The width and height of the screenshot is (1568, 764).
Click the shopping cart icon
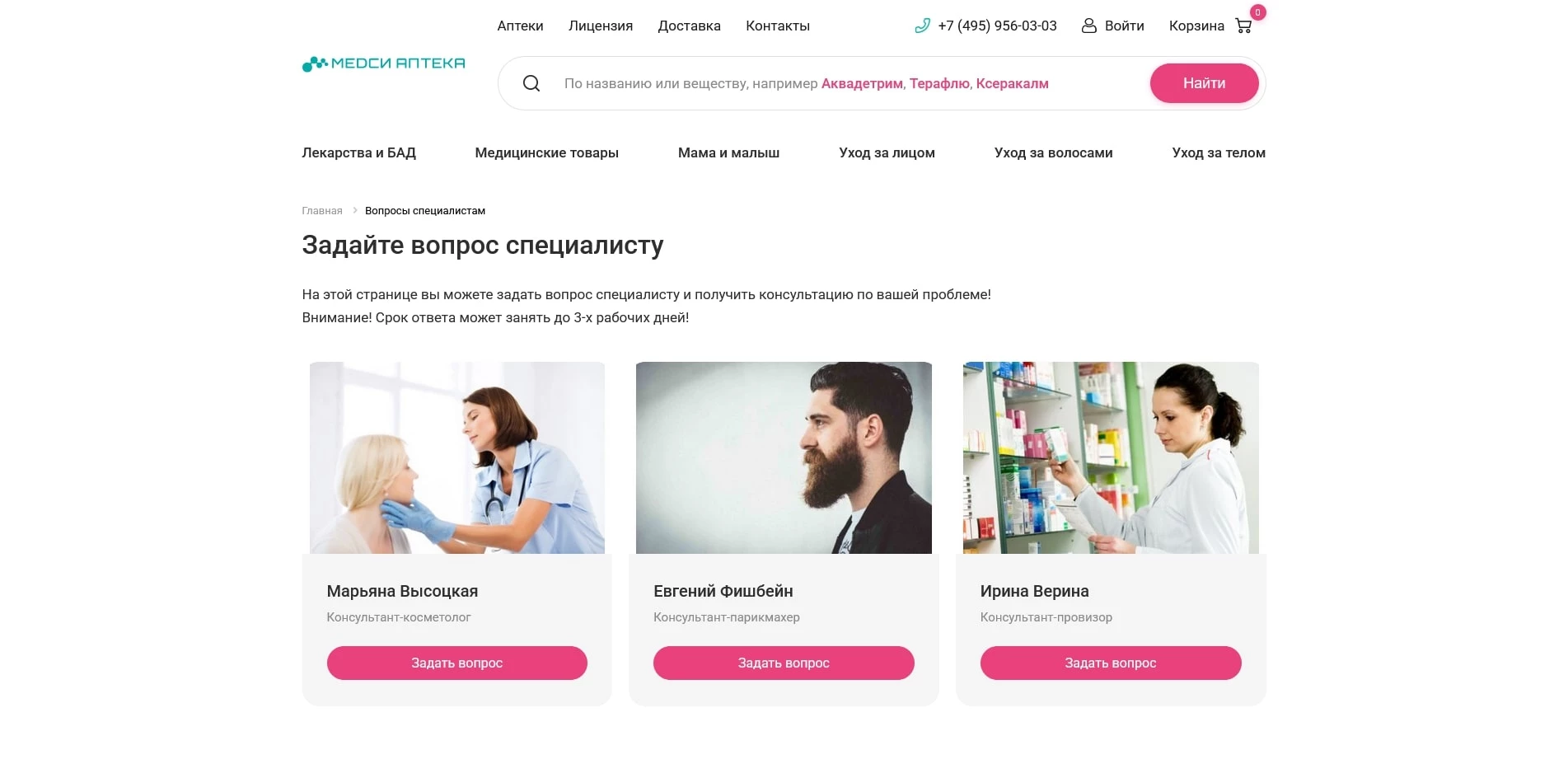(1243, 26)
